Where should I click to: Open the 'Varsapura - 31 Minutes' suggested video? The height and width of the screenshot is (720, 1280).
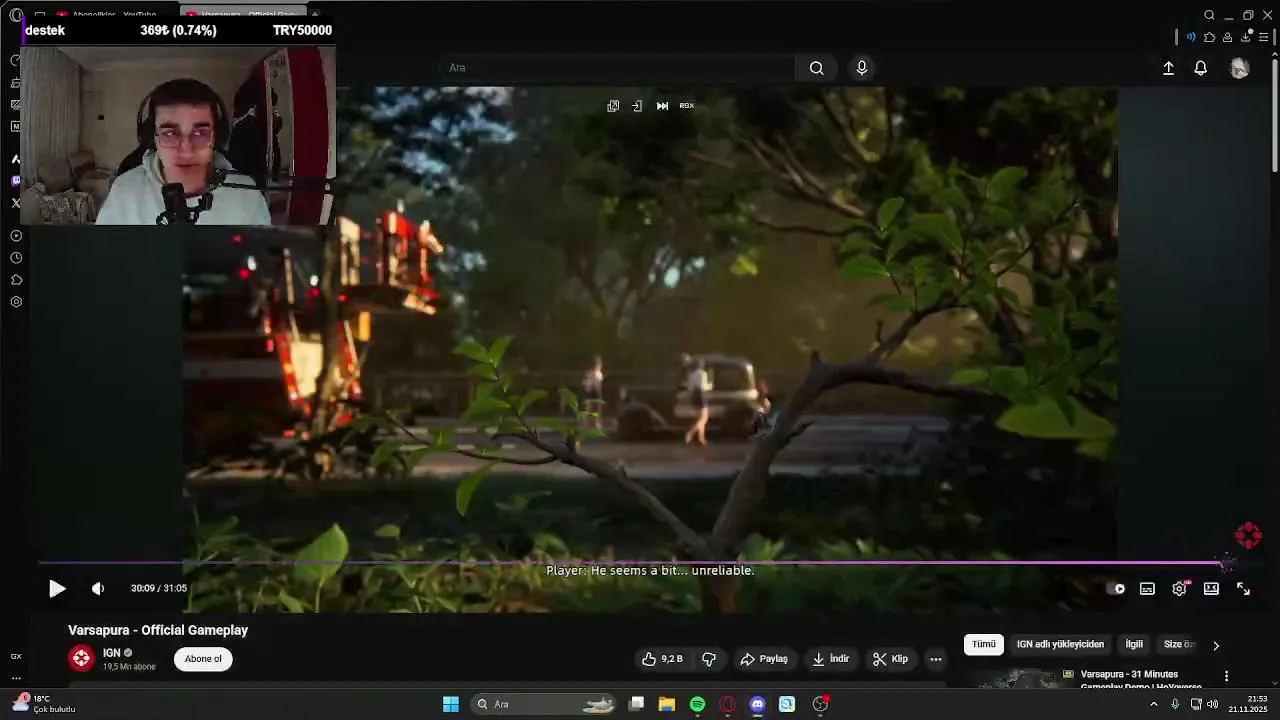[x=1141, y=680]
